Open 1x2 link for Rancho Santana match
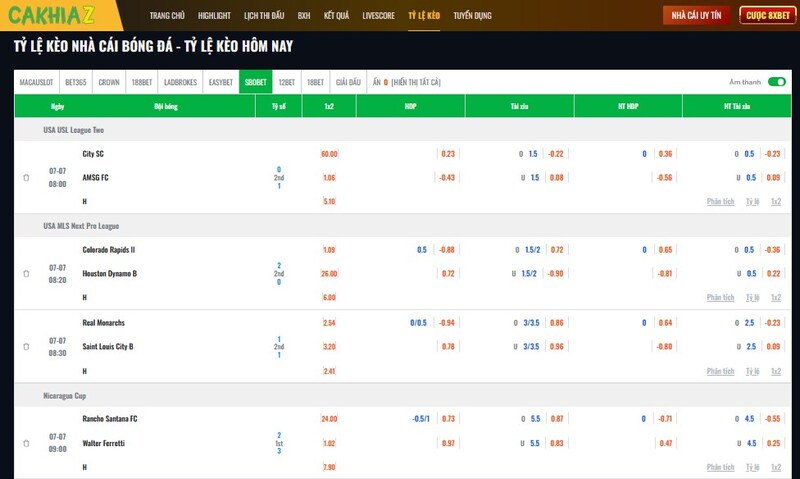This screenshot has height=479, width=800. click(776, 467)
